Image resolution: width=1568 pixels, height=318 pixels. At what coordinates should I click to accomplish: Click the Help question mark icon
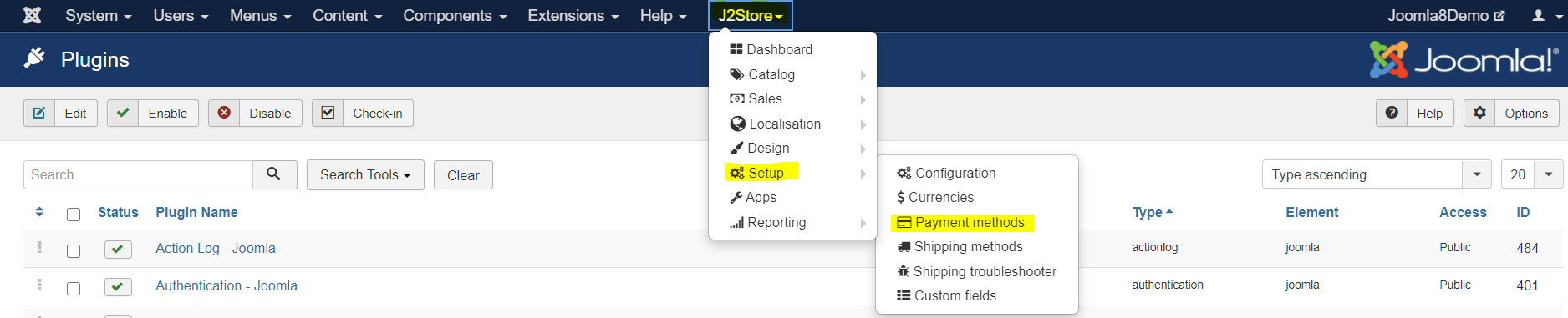(x=1391, y=113)
